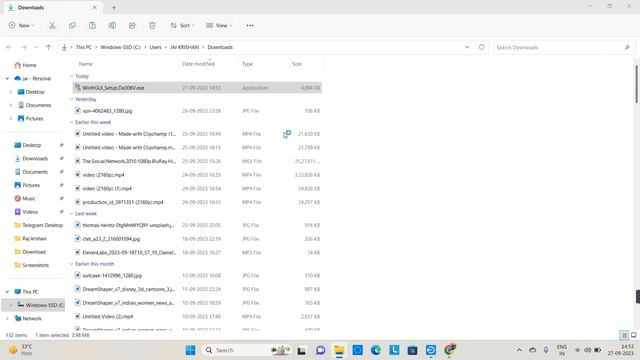The height and width of the screenshot is (360, 640).
Task: Click the Copy toolbar icon
Action: (x=72, y=25)
